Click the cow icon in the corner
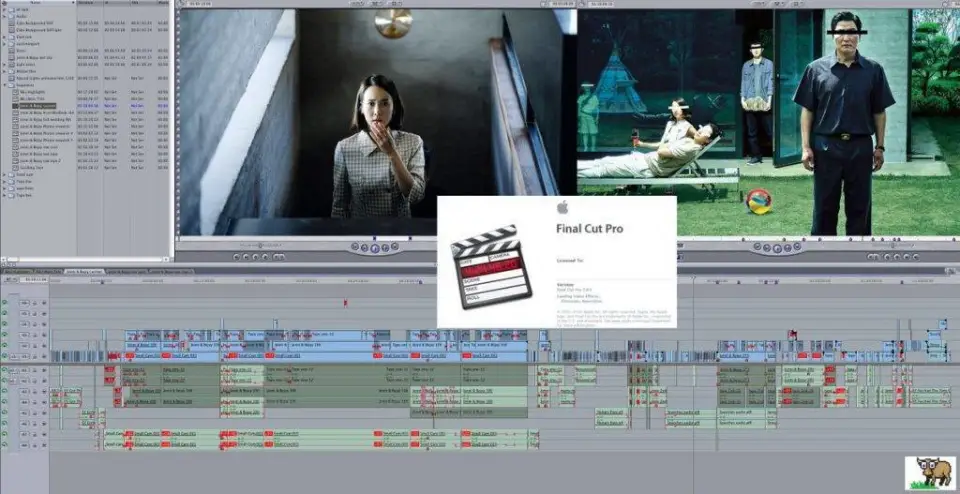 (929, 472)
